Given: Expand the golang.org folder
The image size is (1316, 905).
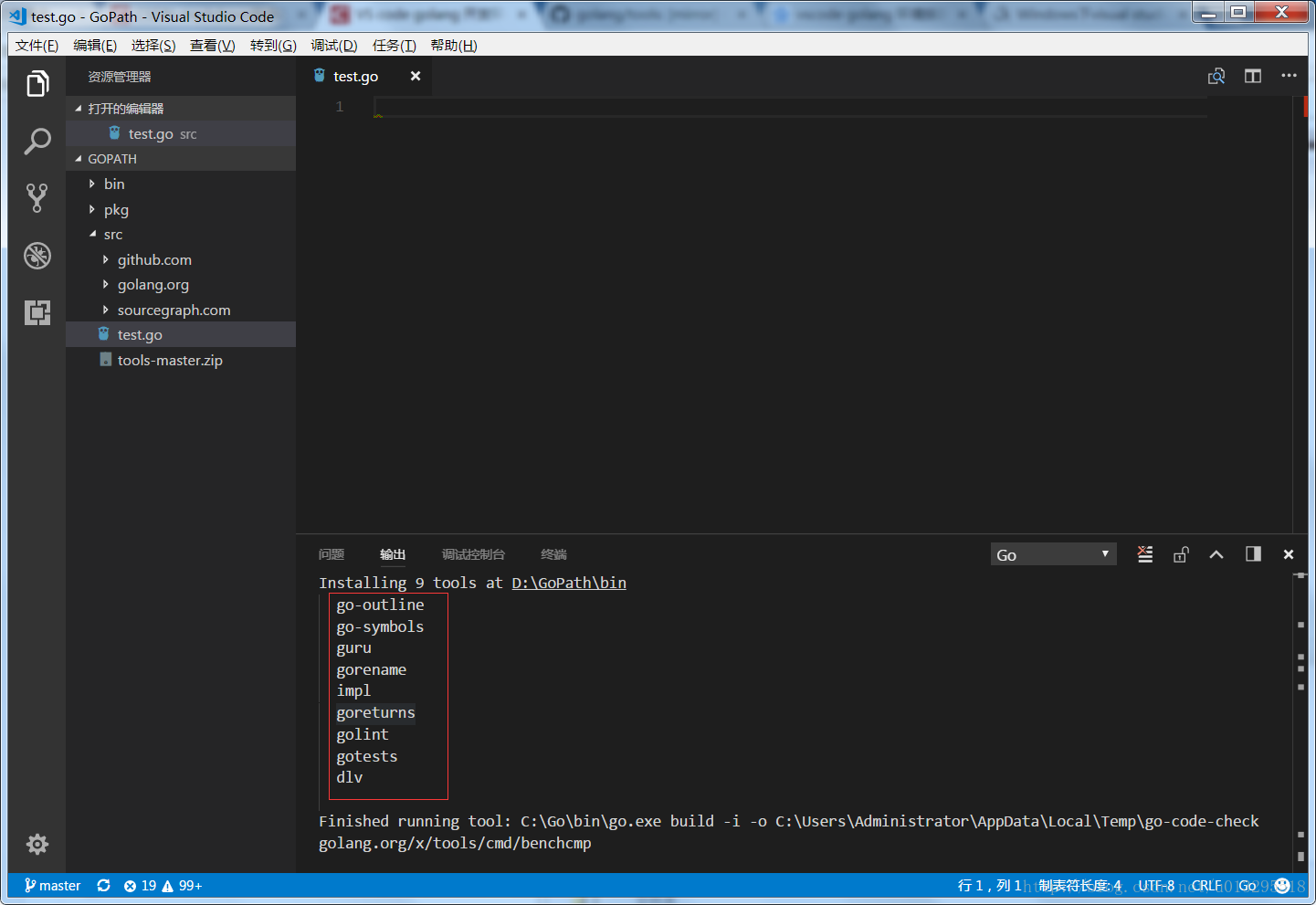Looking at the screenshot, I should (x=181, y=285).
